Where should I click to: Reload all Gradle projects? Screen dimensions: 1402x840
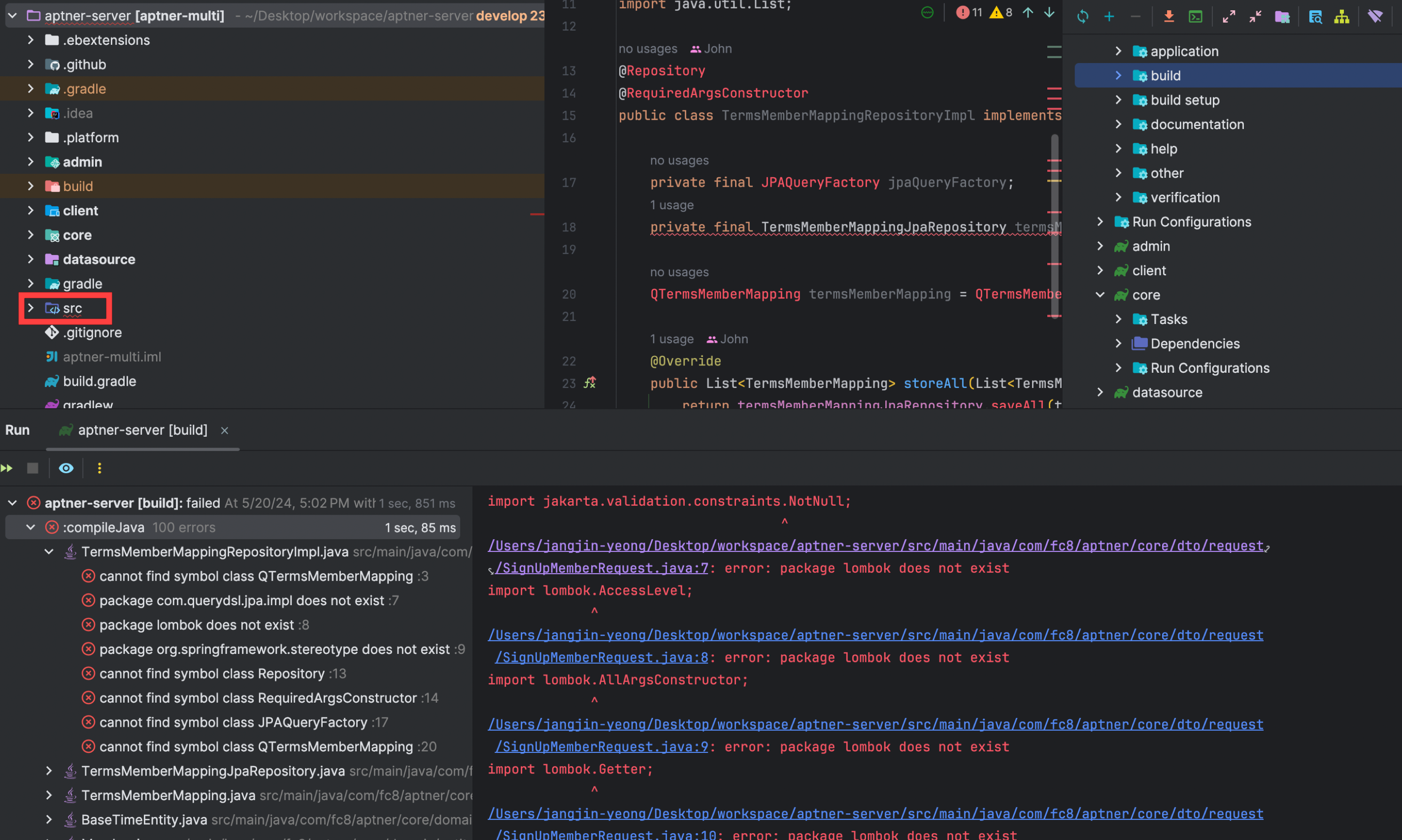pyautogui.click(x=1082, y=16)
